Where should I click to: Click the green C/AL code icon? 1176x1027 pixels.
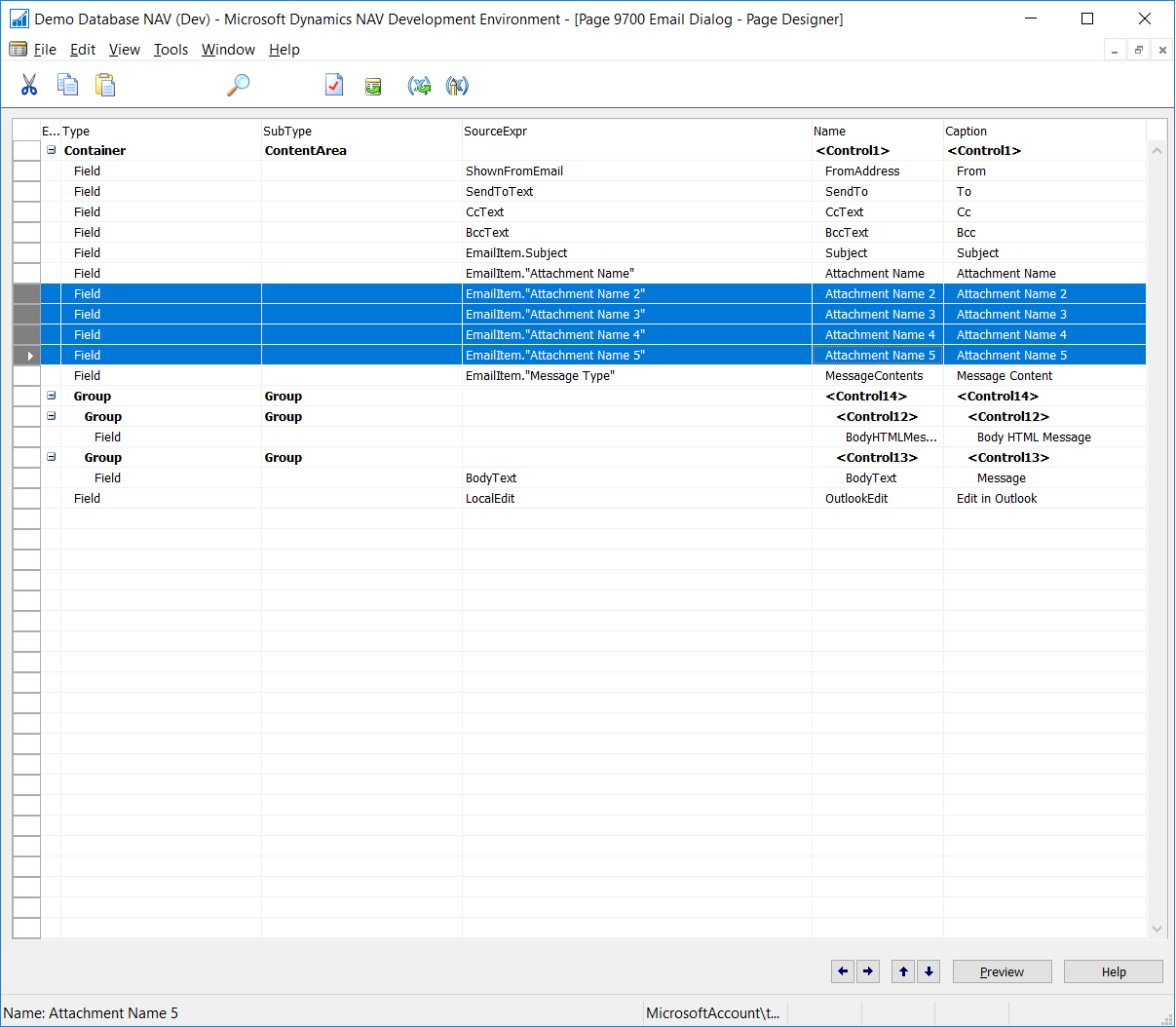click(373, 87)
